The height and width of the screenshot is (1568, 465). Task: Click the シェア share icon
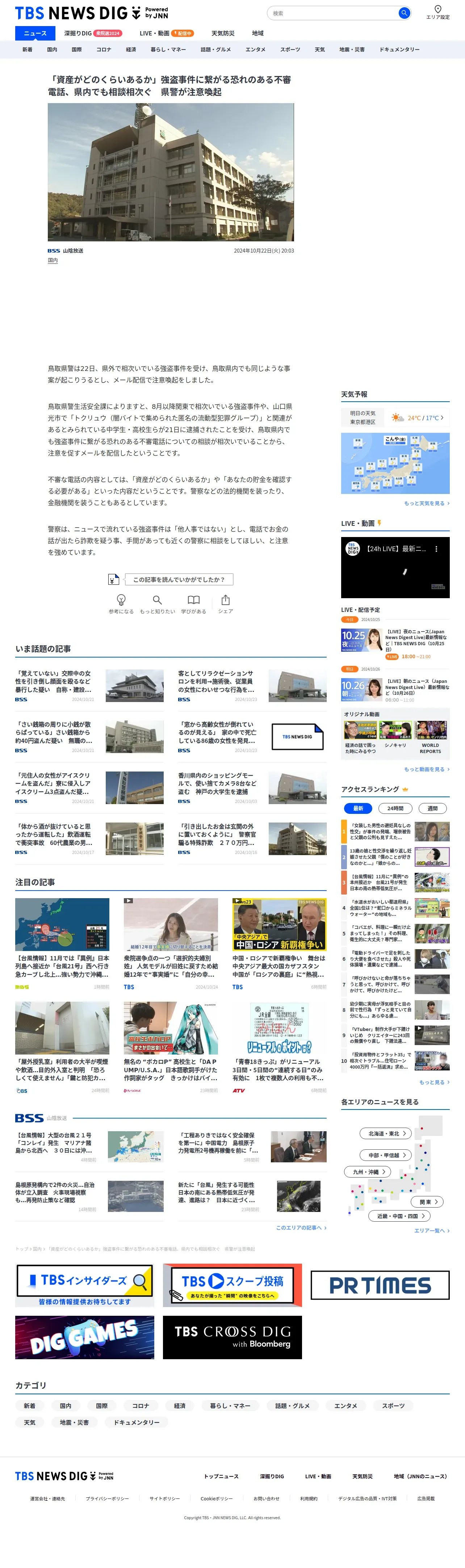(226, 600)
